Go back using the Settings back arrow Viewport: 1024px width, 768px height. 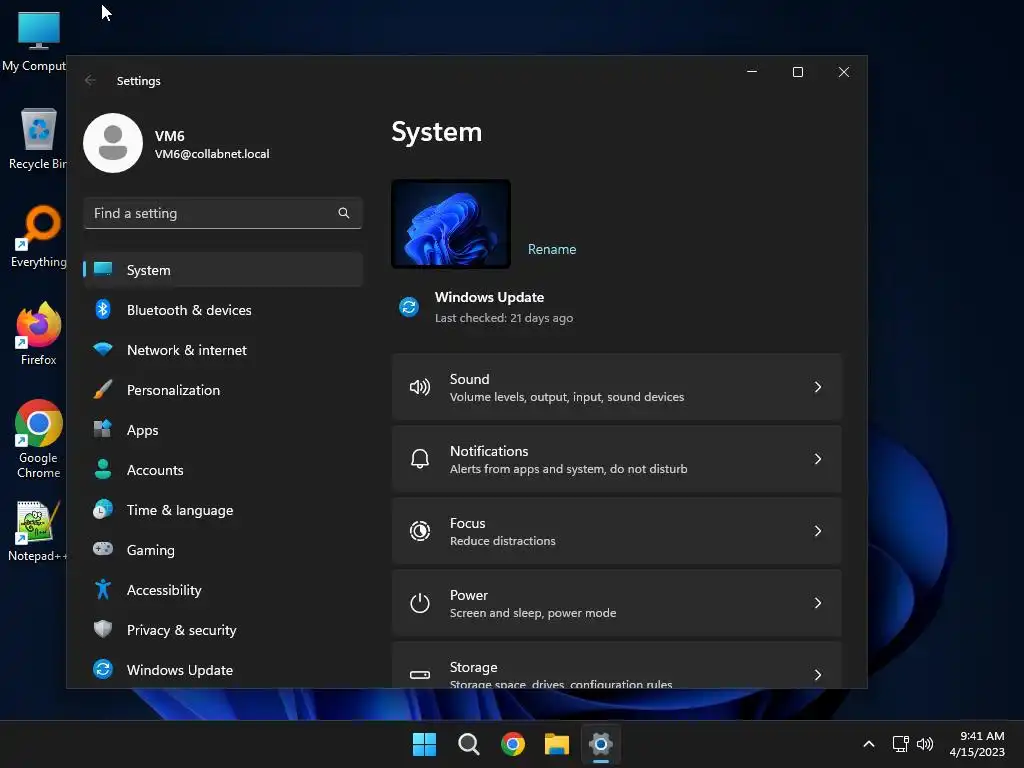pyautogui.click(x=90, y=80)
